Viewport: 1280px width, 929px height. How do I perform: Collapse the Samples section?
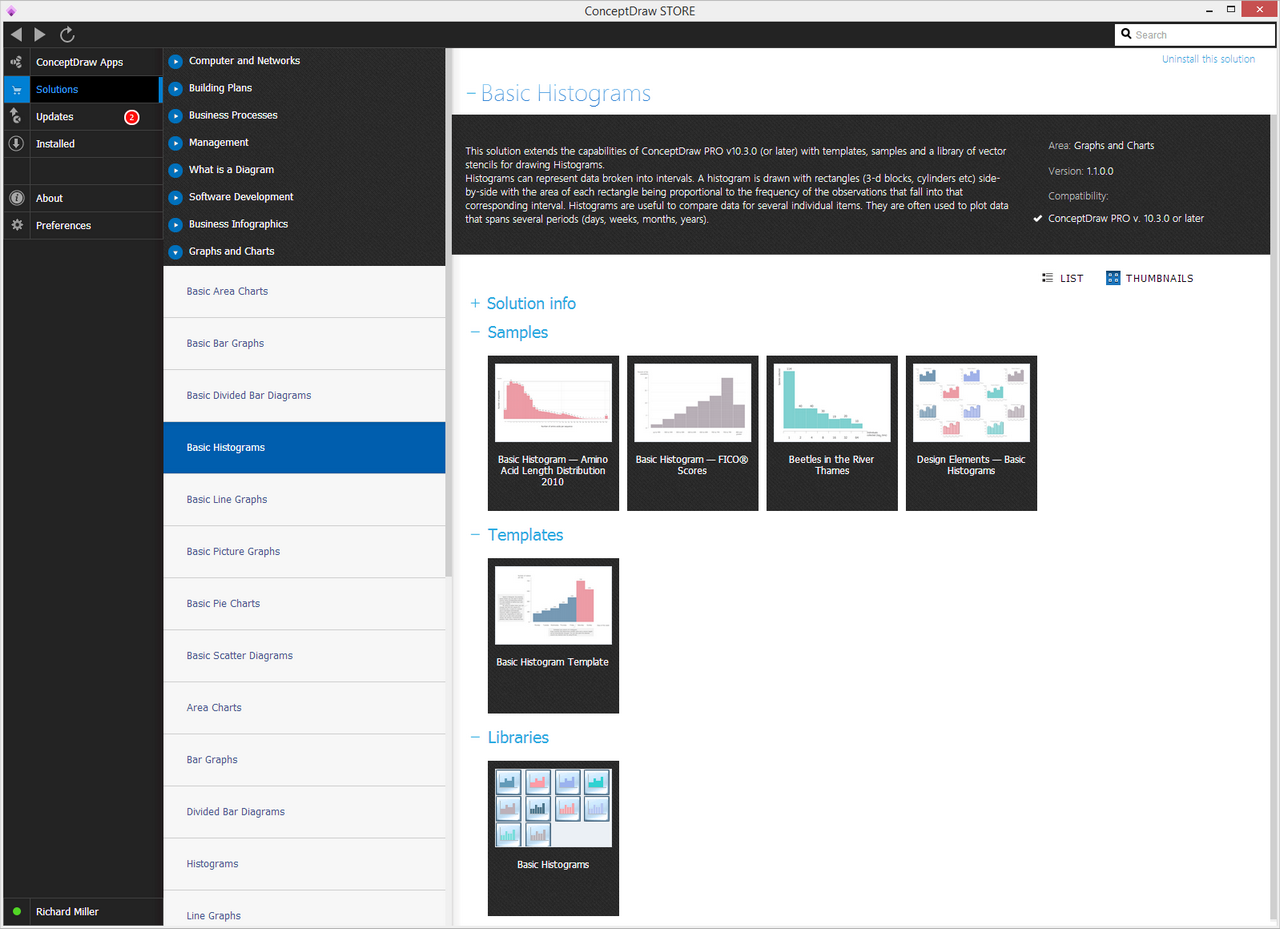click(x=475, y=333)
